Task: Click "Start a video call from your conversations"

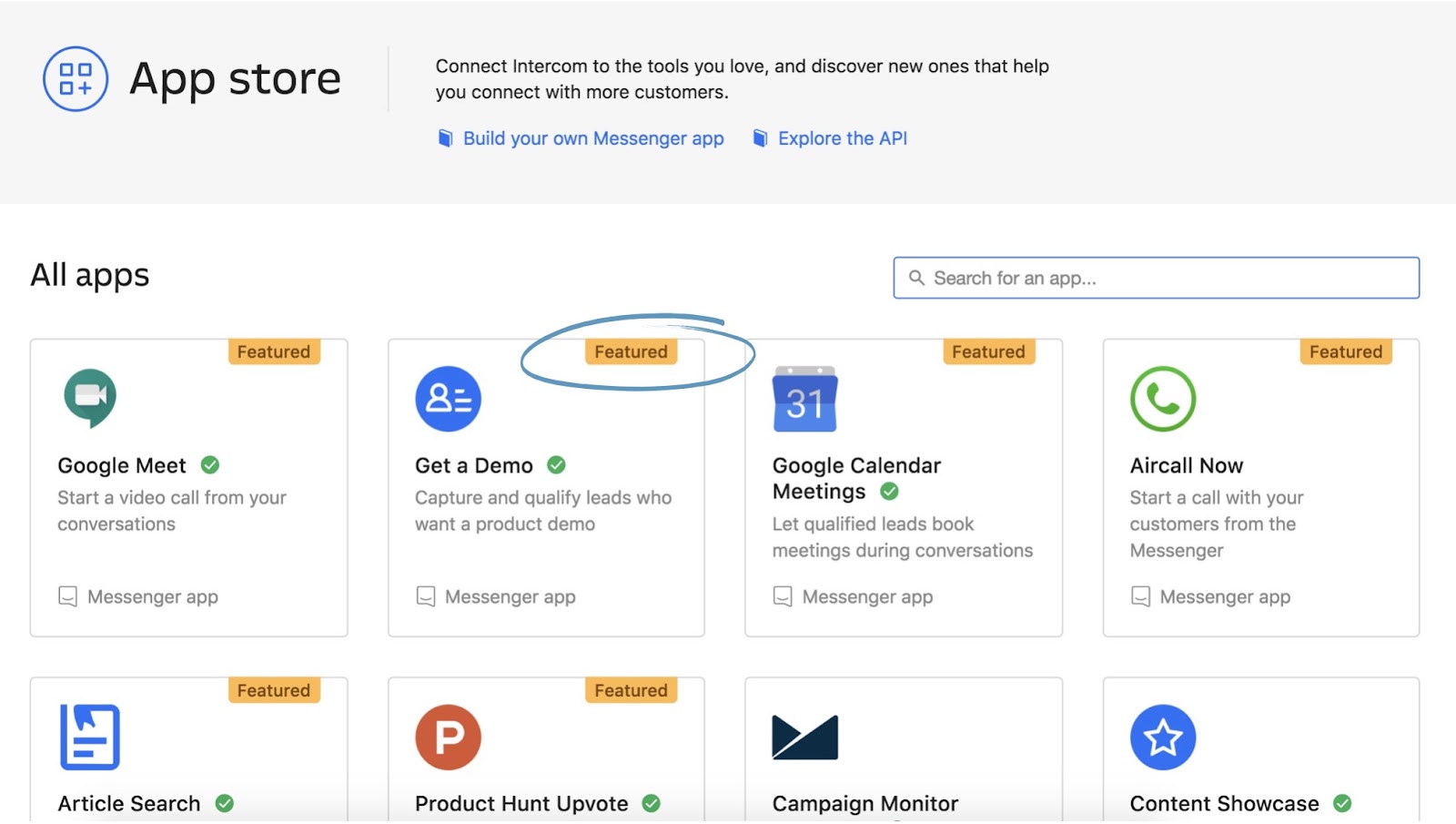Action: [x=172, y=511]
